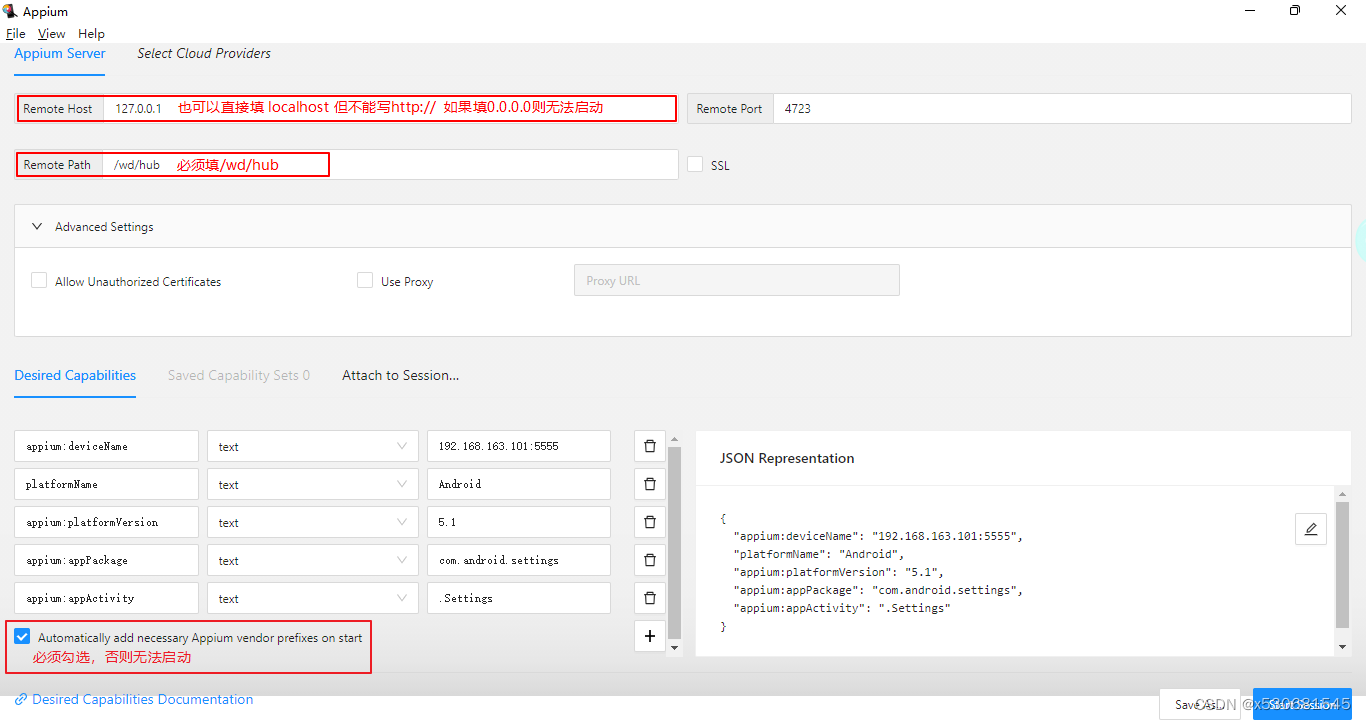Click the Start Session button
Viewport: 1366px width, 720px height.
(x=1302, y=704)
